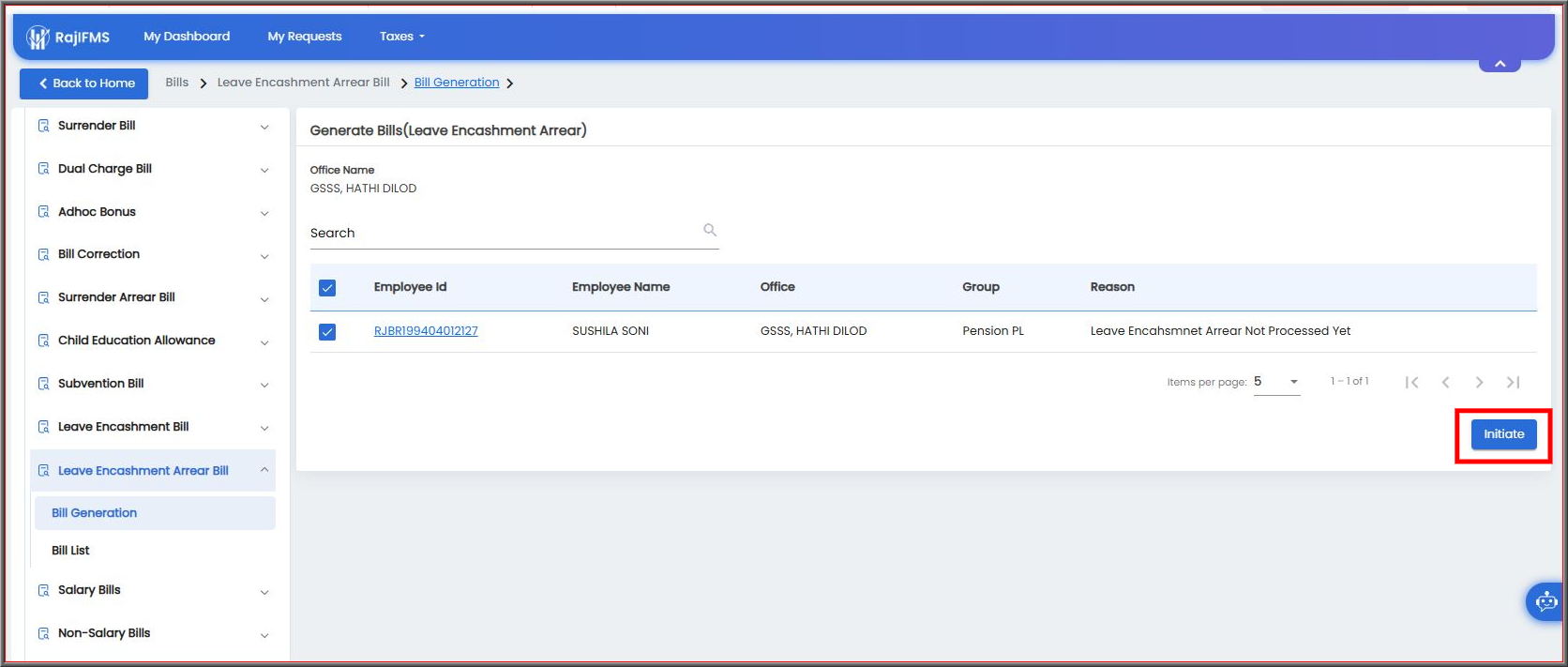
Task: Click the search magnifier icon
Action: (710, 230)
